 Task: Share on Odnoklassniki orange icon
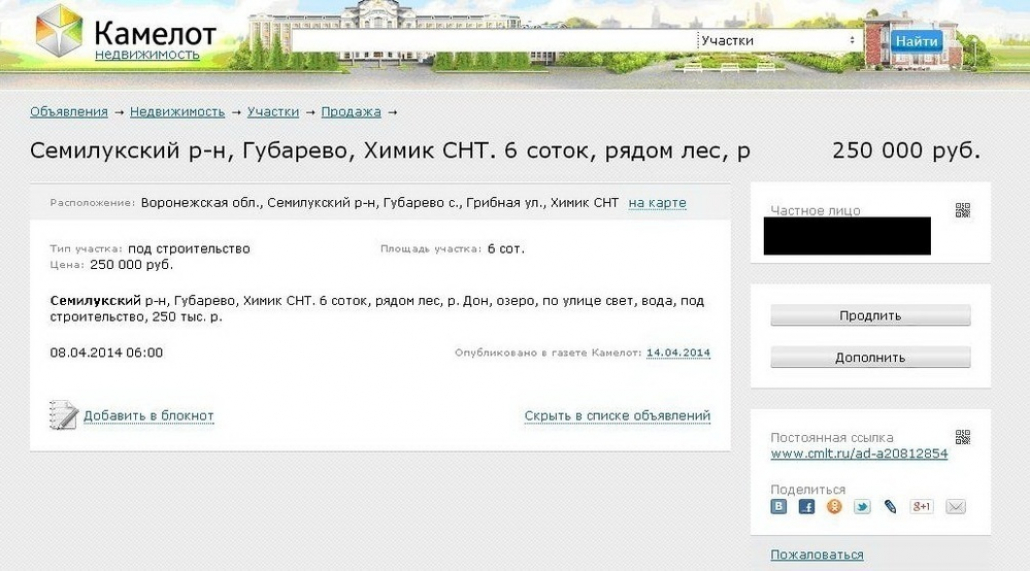[x=834, y=507]
